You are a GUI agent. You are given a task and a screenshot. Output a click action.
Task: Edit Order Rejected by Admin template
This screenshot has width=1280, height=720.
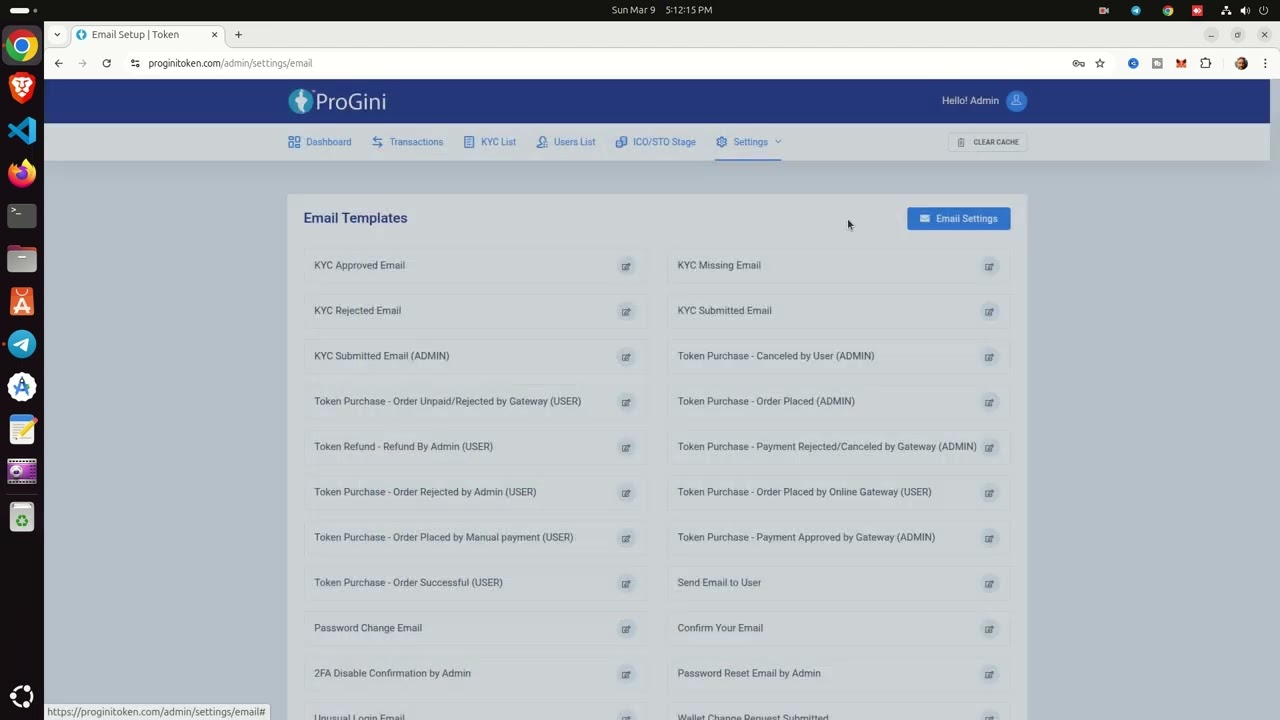[x=626, y=493]
